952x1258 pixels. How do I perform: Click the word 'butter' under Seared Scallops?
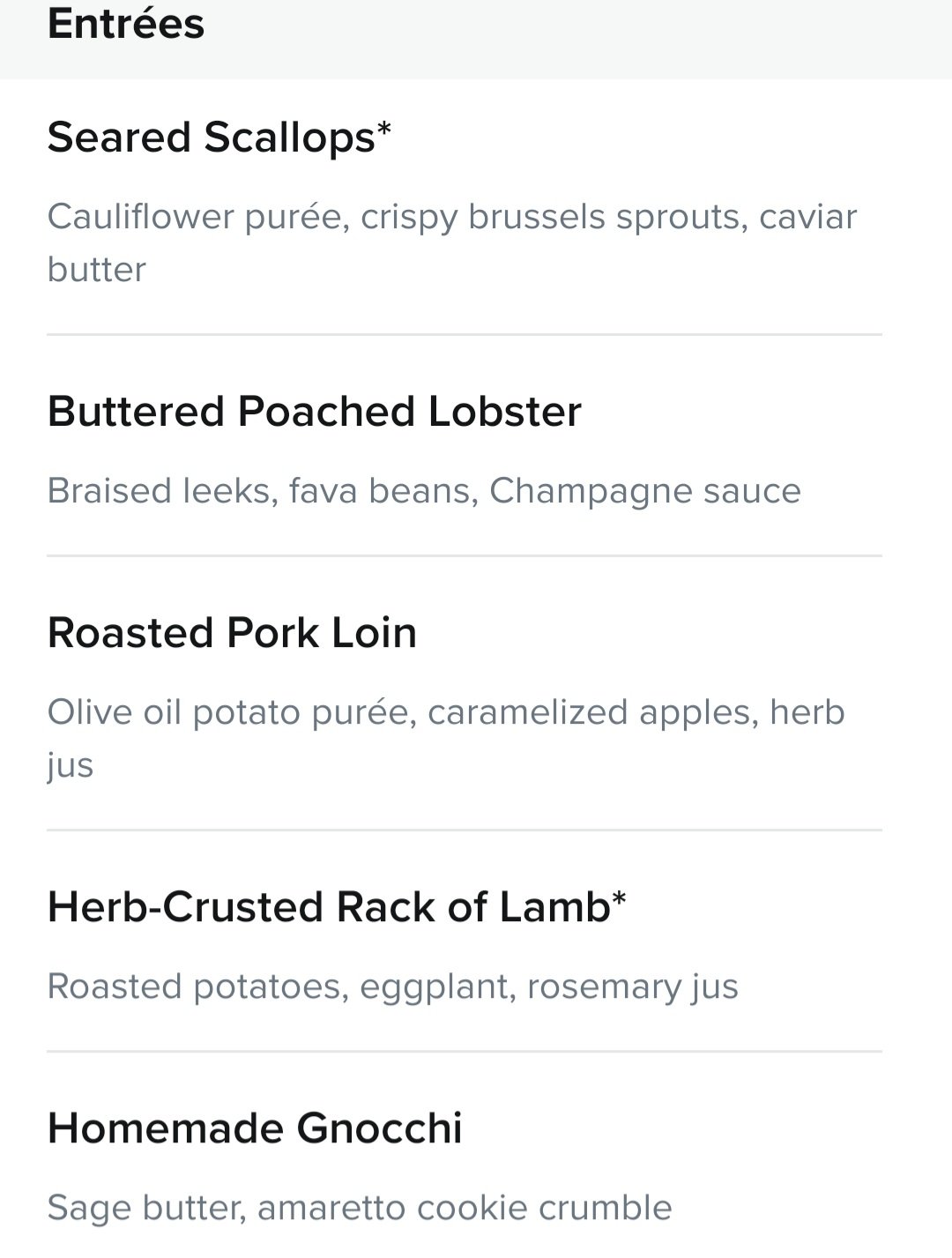click(97, 270)
